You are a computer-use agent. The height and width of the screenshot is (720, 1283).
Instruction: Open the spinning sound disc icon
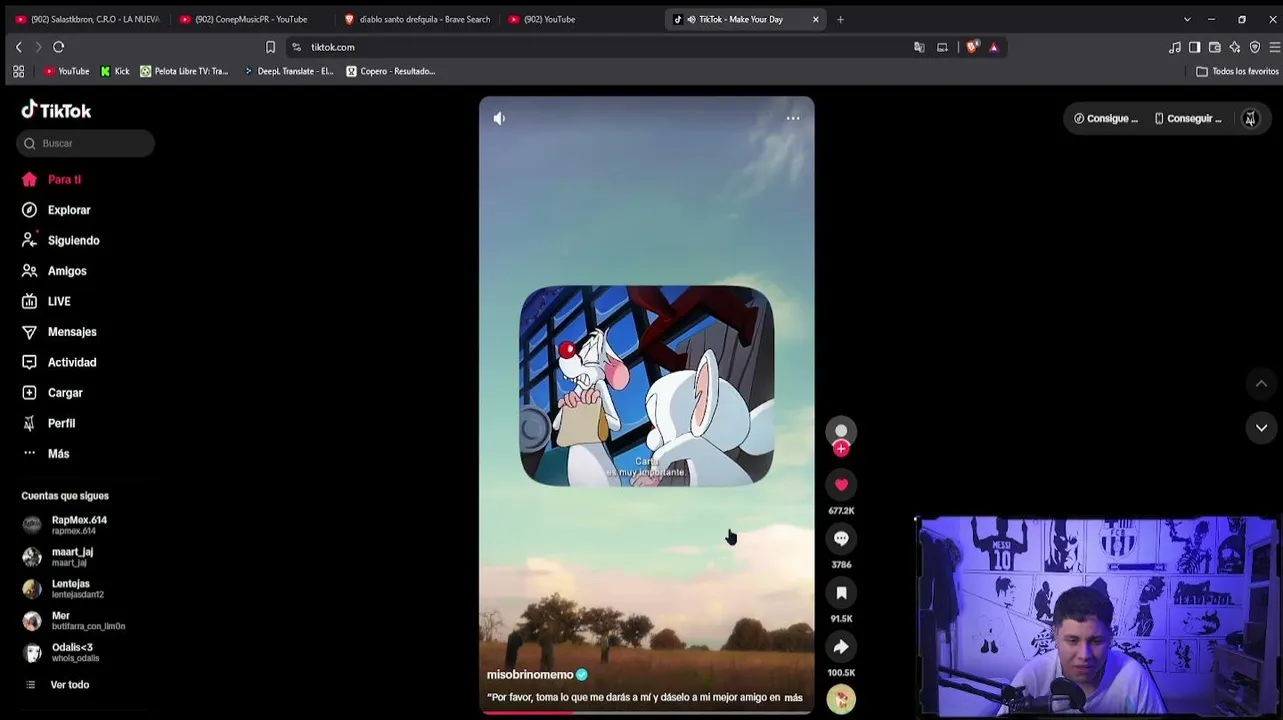point(841,700)
